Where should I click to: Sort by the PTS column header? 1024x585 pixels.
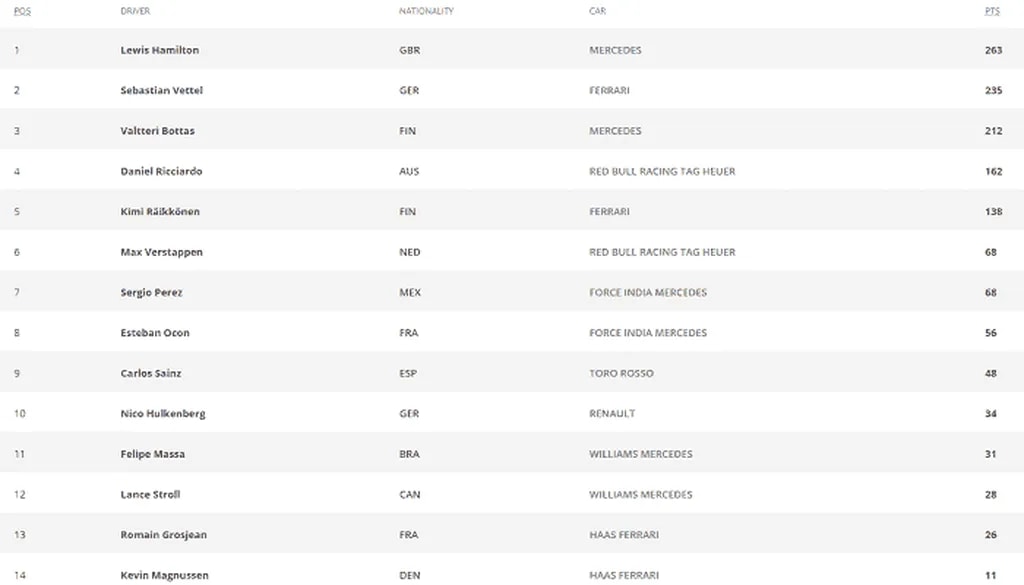pyautogui.click(x=991, y=11)
